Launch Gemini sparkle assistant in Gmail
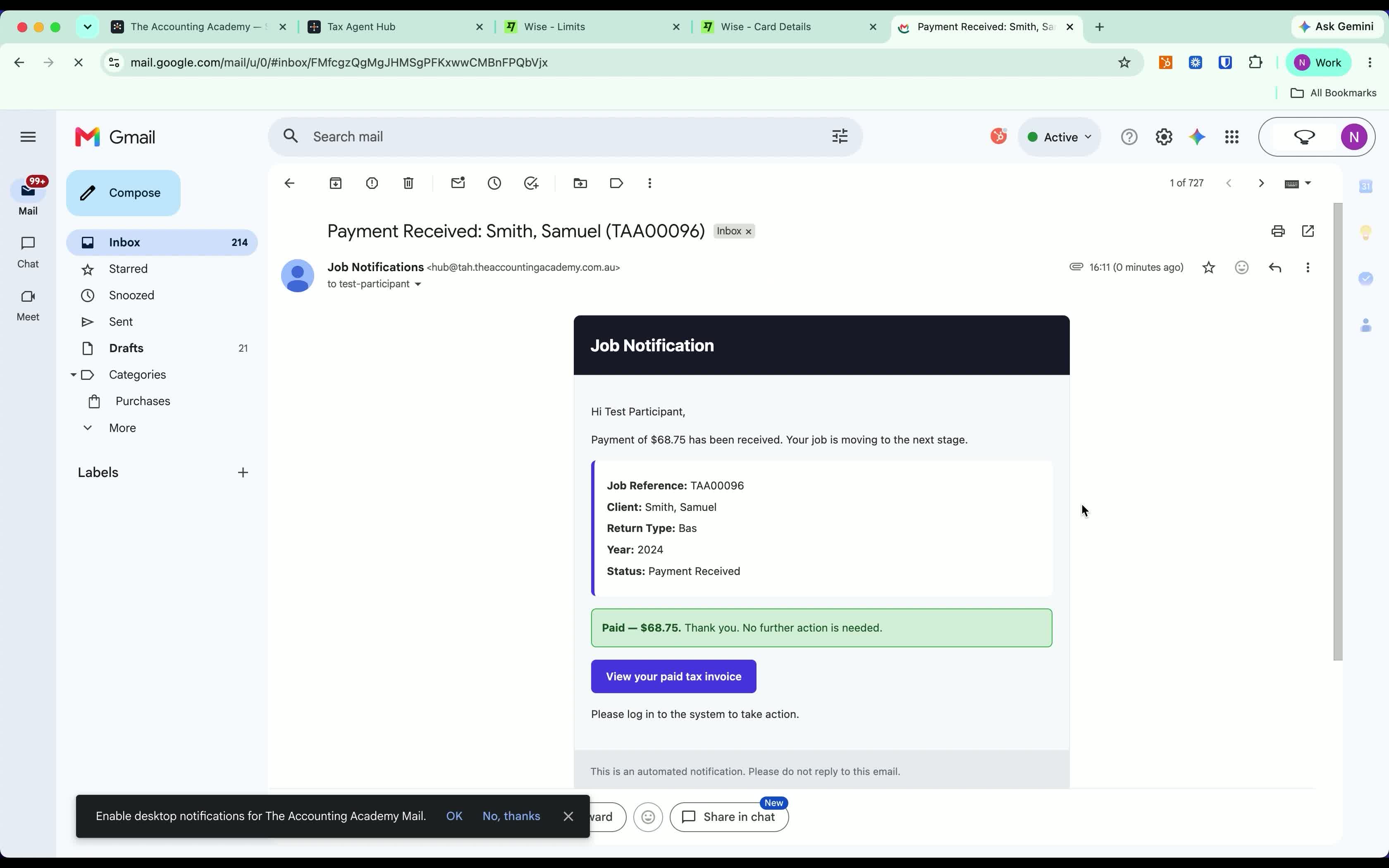The width and height of the screenshot is (1389, 868). pyautogui.click(x=1197, y=137)
